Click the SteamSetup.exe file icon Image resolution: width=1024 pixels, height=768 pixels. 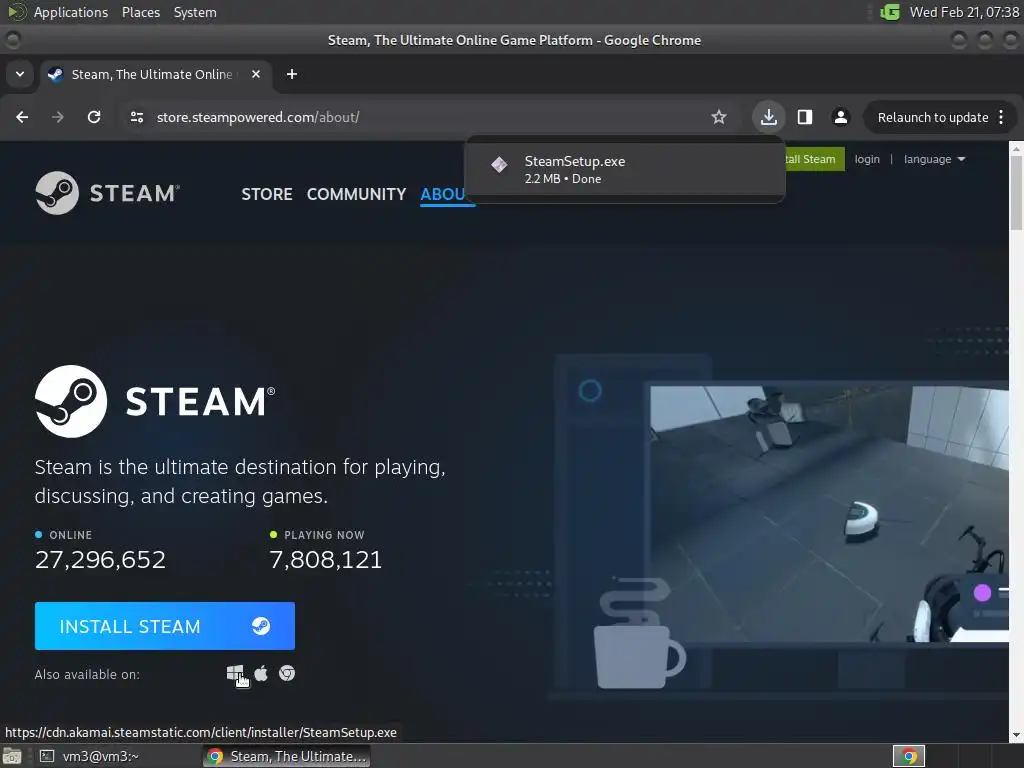tap(499, 165)
